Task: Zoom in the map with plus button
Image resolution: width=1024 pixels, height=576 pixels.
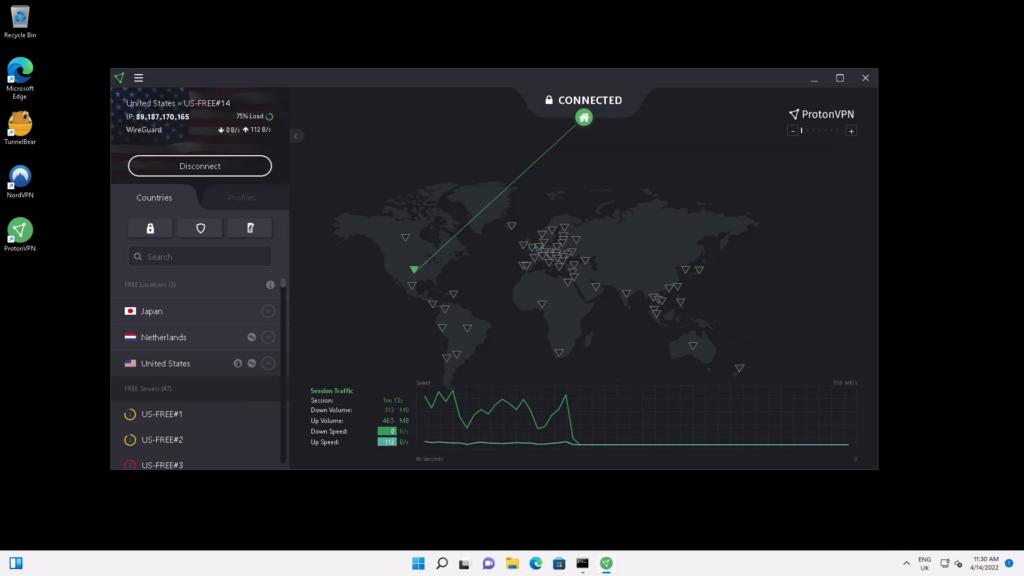Action: [x=851, y=131]
